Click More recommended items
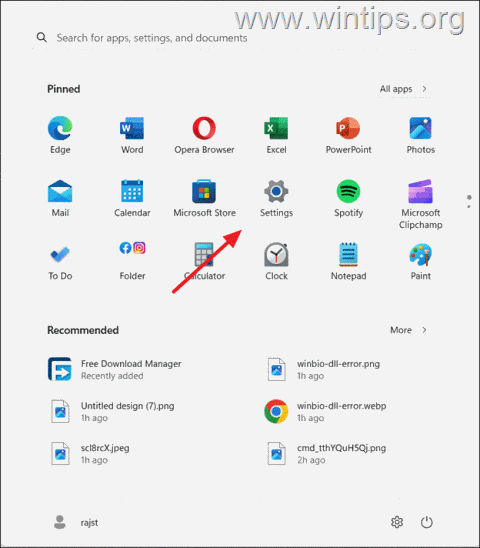 click(x=408, y=330)
